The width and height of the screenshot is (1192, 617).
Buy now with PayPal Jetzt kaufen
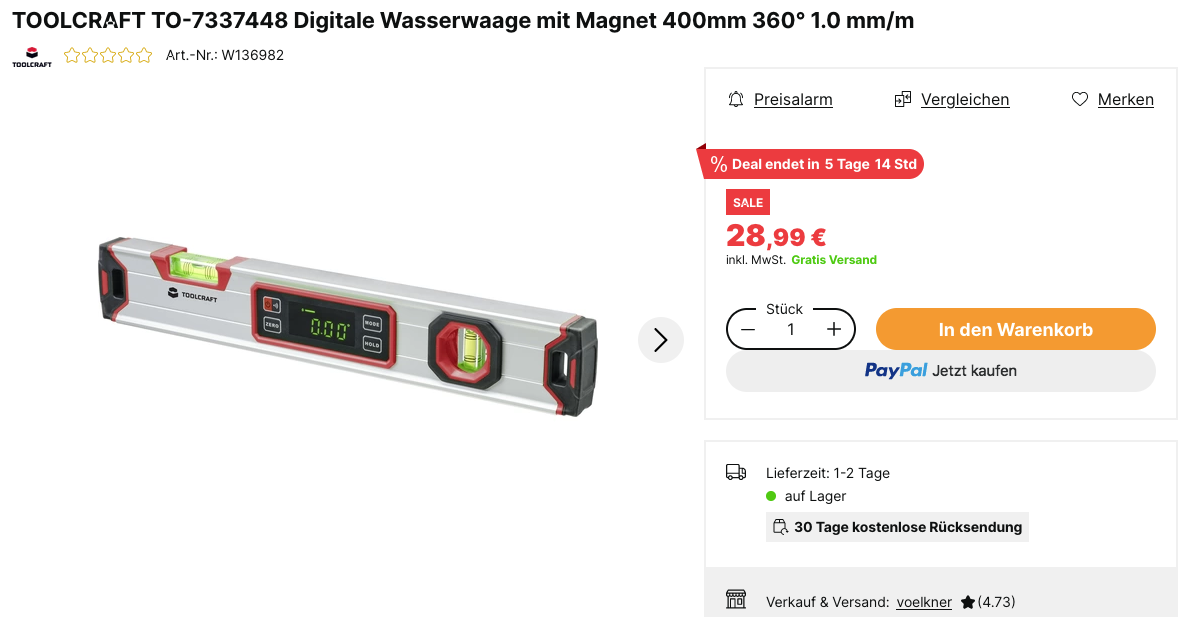click(x=940, y=371)
